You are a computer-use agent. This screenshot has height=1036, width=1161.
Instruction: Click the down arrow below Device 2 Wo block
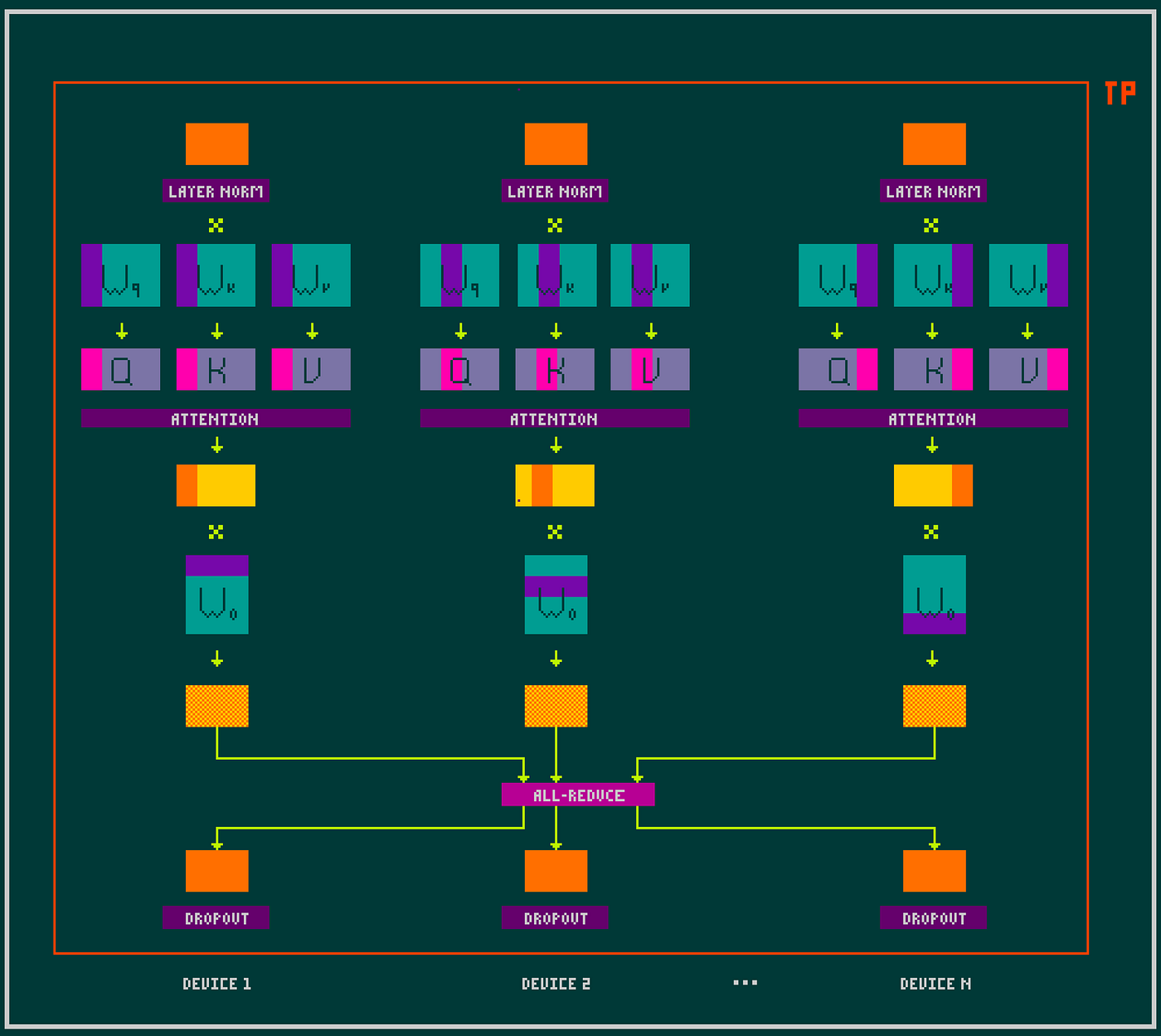[x=556, y=659]
